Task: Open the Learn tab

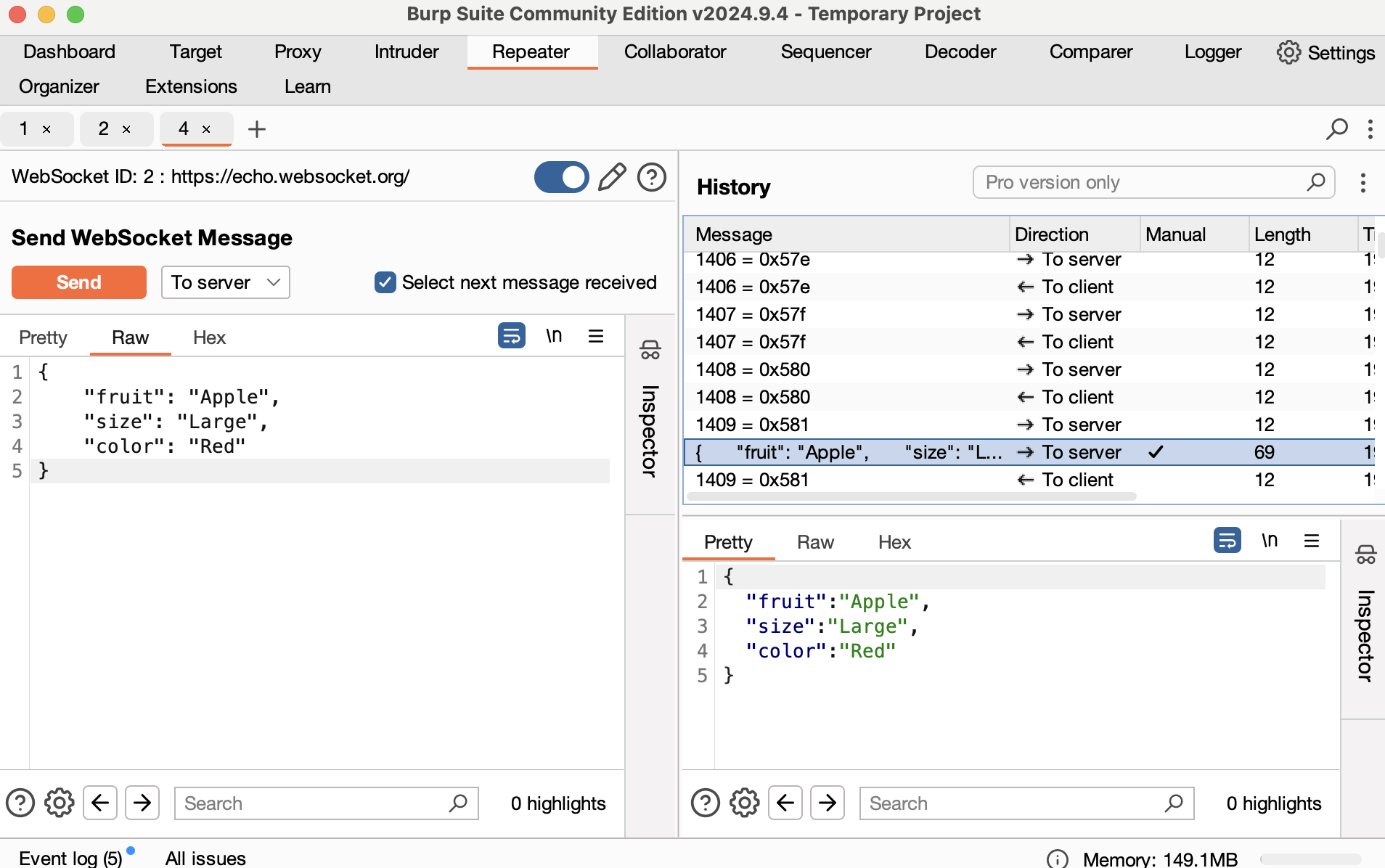Action: (x=307, y=86)
